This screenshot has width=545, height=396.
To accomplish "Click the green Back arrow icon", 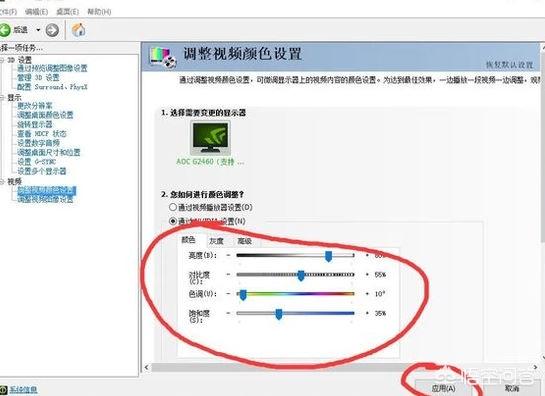I will coord(5,30).
